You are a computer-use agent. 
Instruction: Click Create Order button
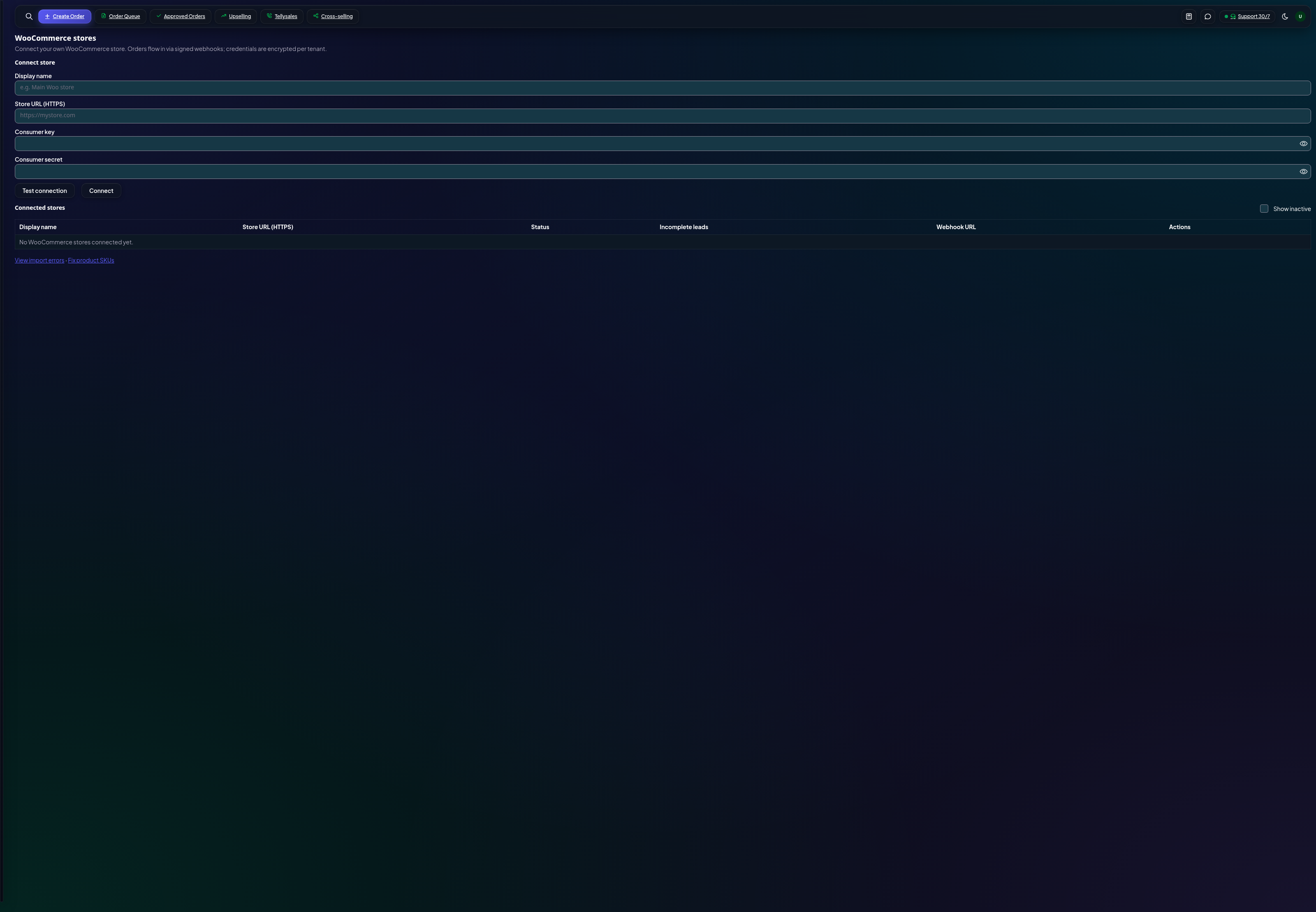(65, 16)
